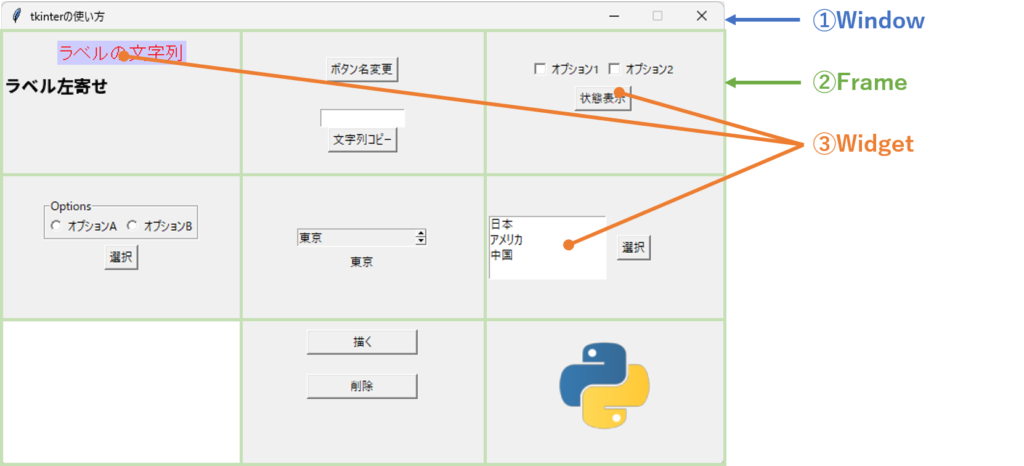Click the 削除 button
Screen dimensions: 1024x466
[361, 386]
